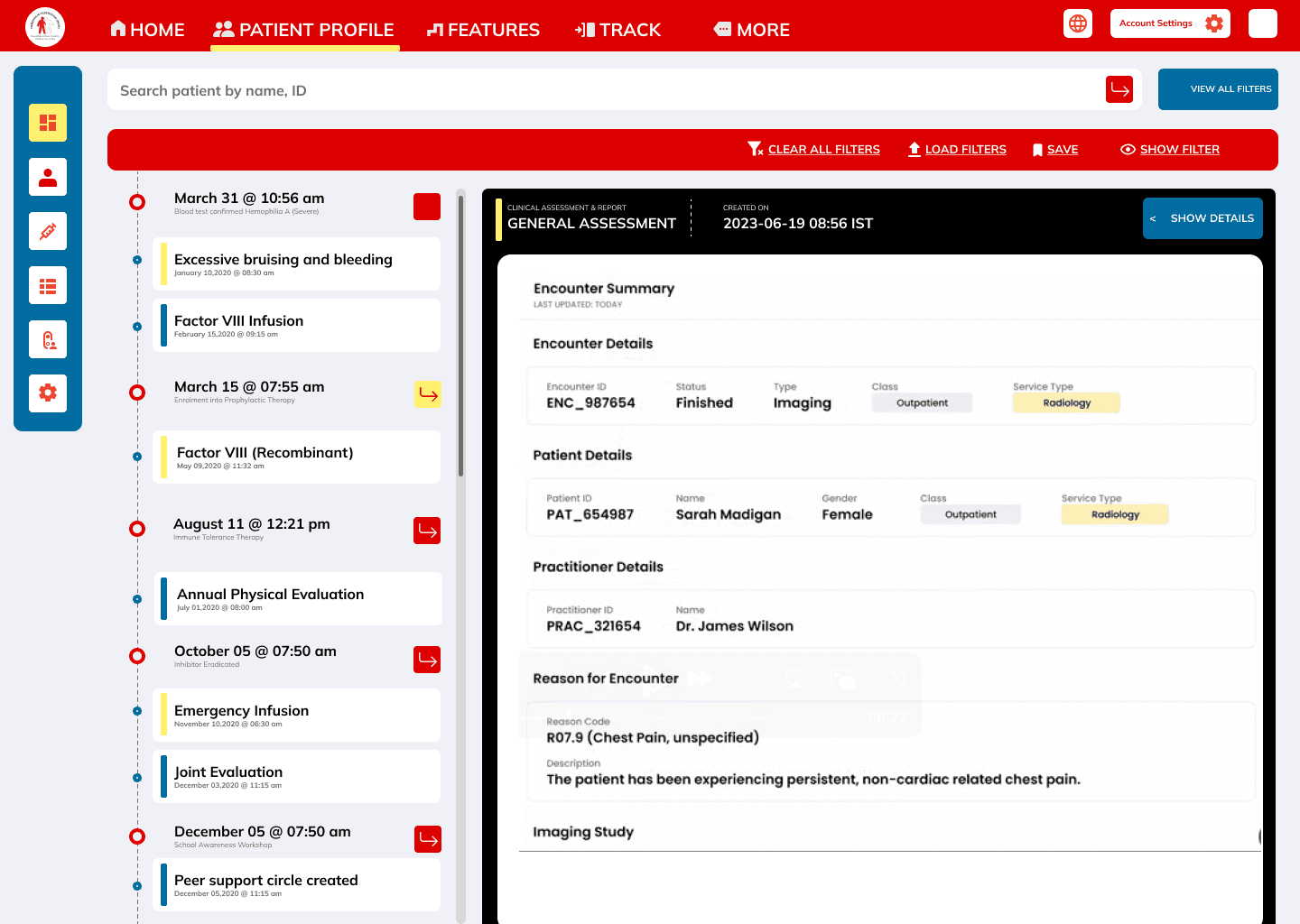Image resolution: width=1300 pixels, height=924 pixels.
Task: Open the arrow for October 05 entry
Action: (427, 660)
